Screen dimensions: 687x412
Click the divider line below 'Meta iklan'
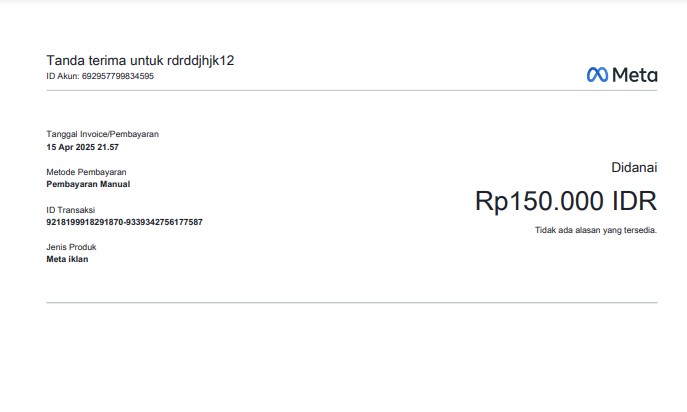tap(352, 302)
